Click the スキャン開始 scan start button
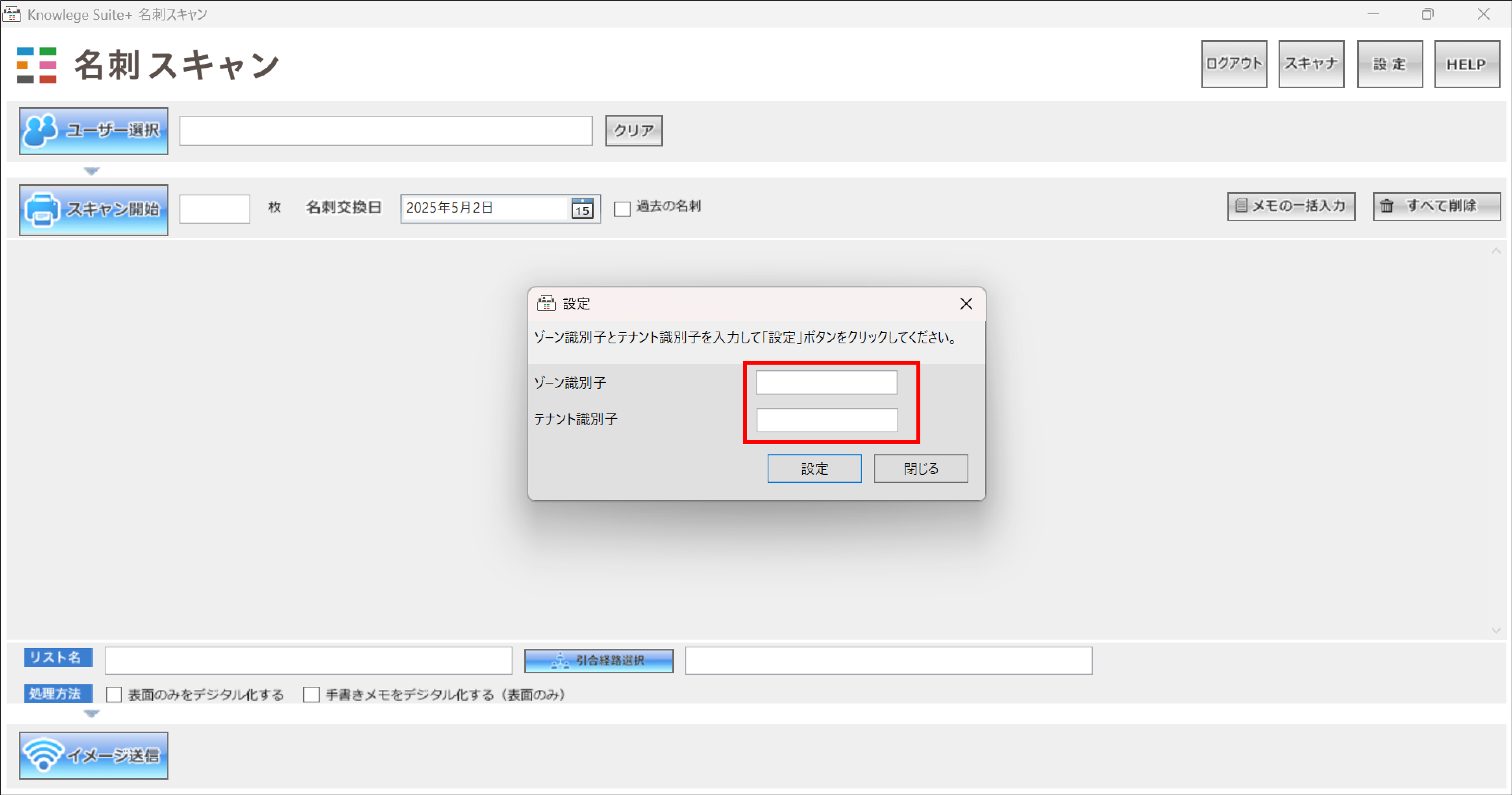This screenshot has width=1512, height=795. click(x=93, y=209)
